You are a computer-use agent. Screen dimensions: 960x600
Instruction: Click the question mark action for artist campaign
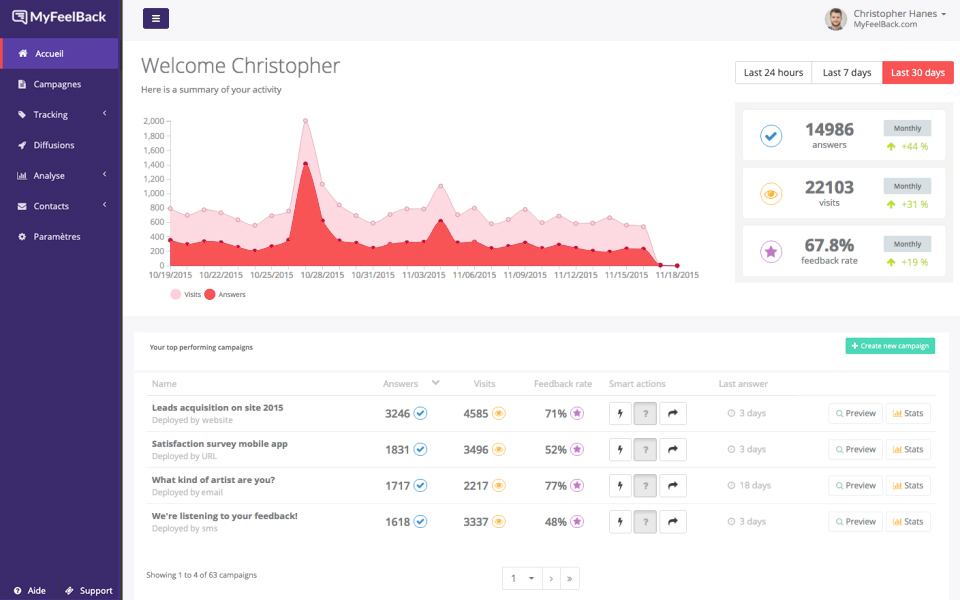pyautogui.click(x=646, y=485)
